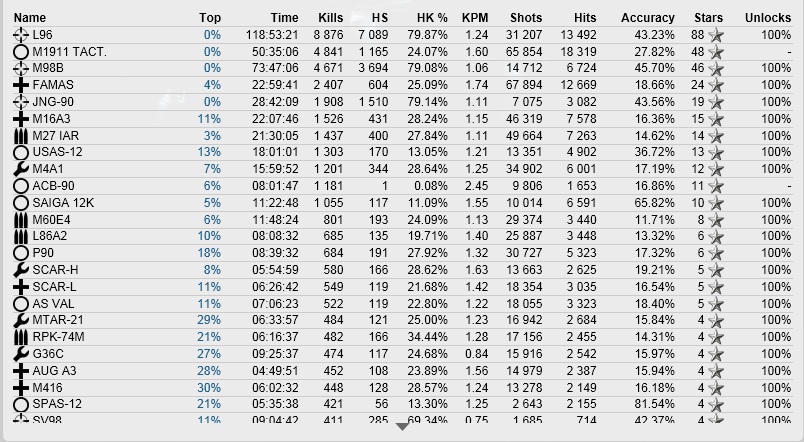Image resolution: width=804 pixels, height=442 pixels.
Task: Open the USAS-12 weapon entry
Action: (x=57, y=152)
